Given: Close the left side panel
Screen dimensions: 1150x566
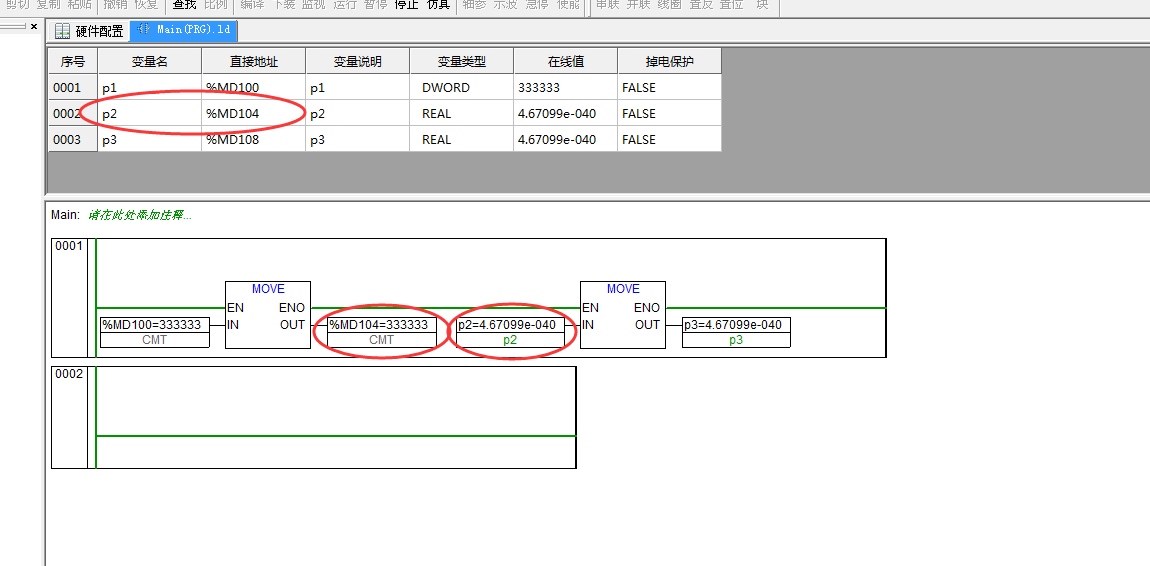Looking at the screenshot, I should pyautogui.click(x=33, y=27).
